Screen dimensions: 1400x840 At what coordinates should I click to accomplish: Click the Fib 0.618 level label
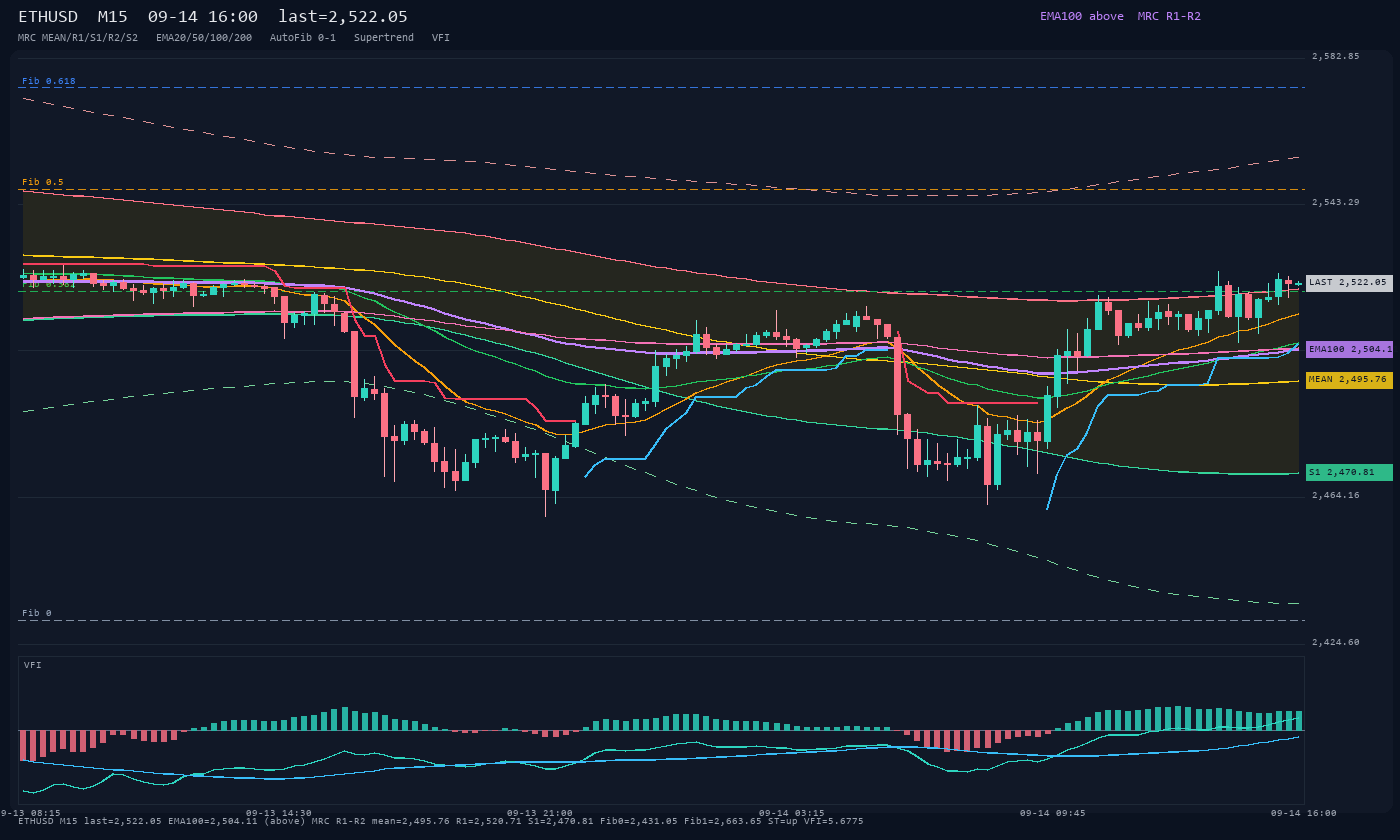(49, 81)
